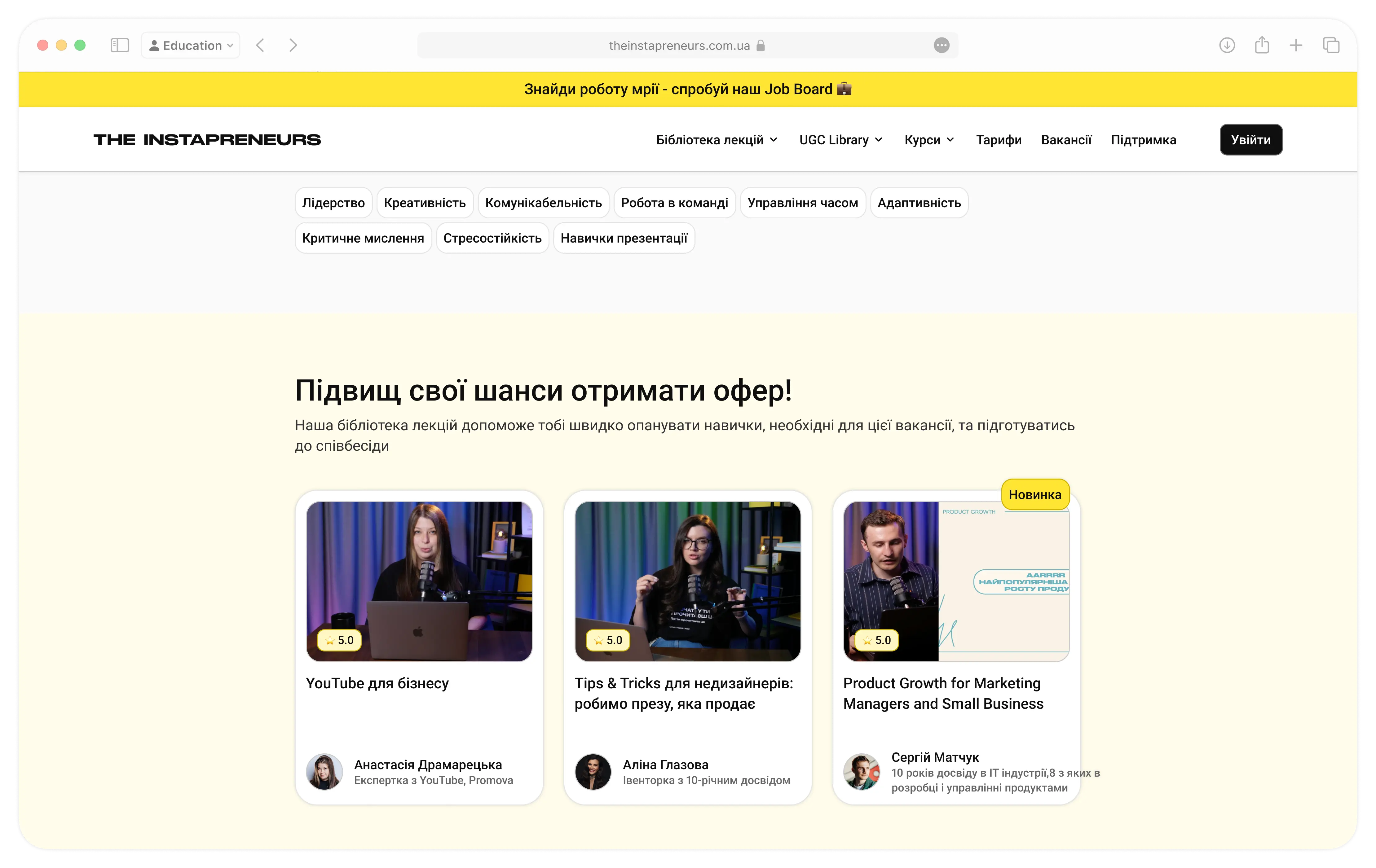Click the browser forward arrow
1376x868 pixels.
293,45
